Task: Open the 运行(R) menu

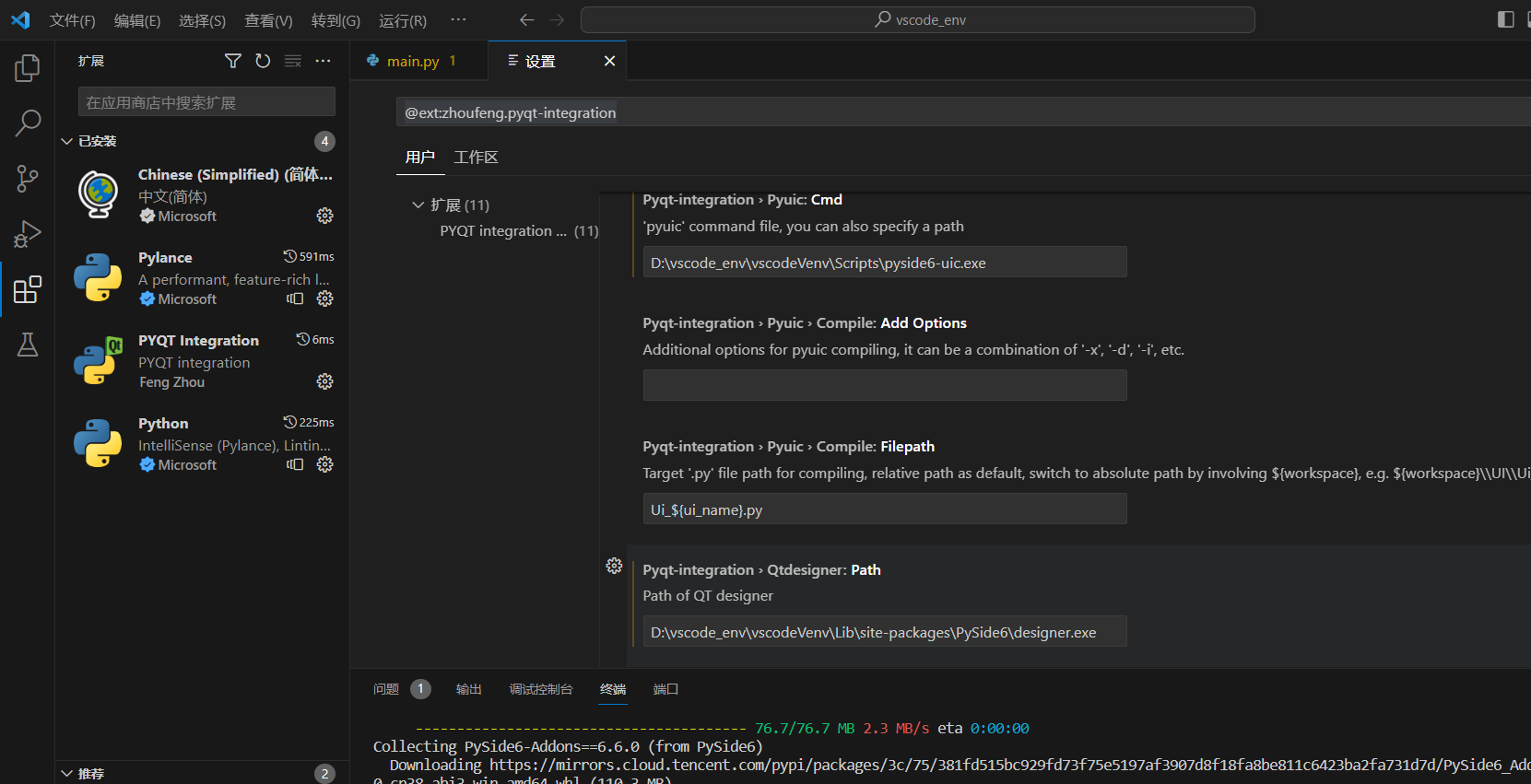Action: 403,20
